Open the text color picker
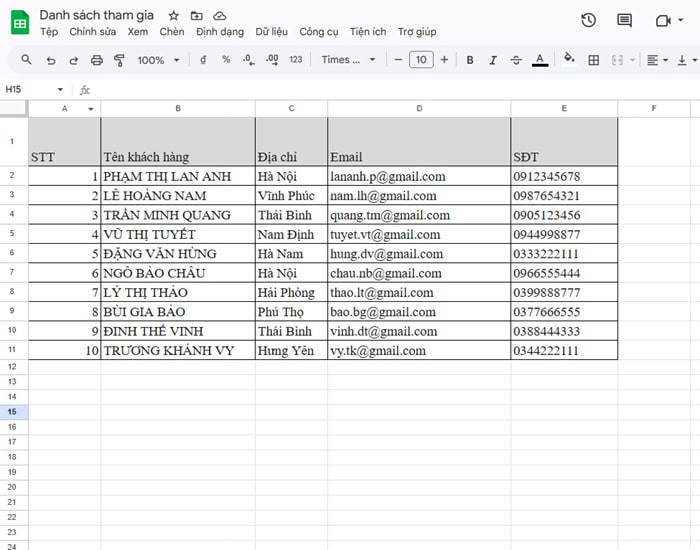This screenshot has width=700, height=550. (x=540, y=60)
